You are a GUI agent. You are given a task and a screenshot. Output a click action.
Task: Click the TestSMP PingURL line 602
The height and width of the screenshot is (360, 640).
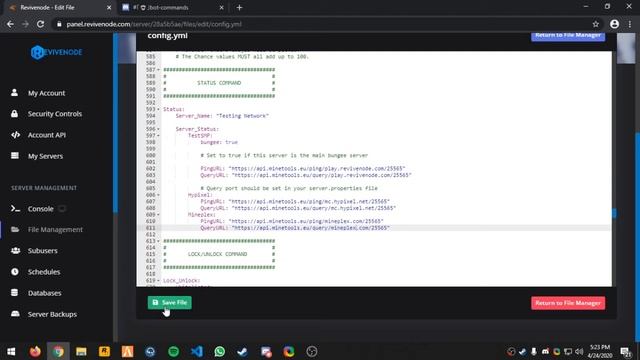pyautogui.click(x=302, y=168)
